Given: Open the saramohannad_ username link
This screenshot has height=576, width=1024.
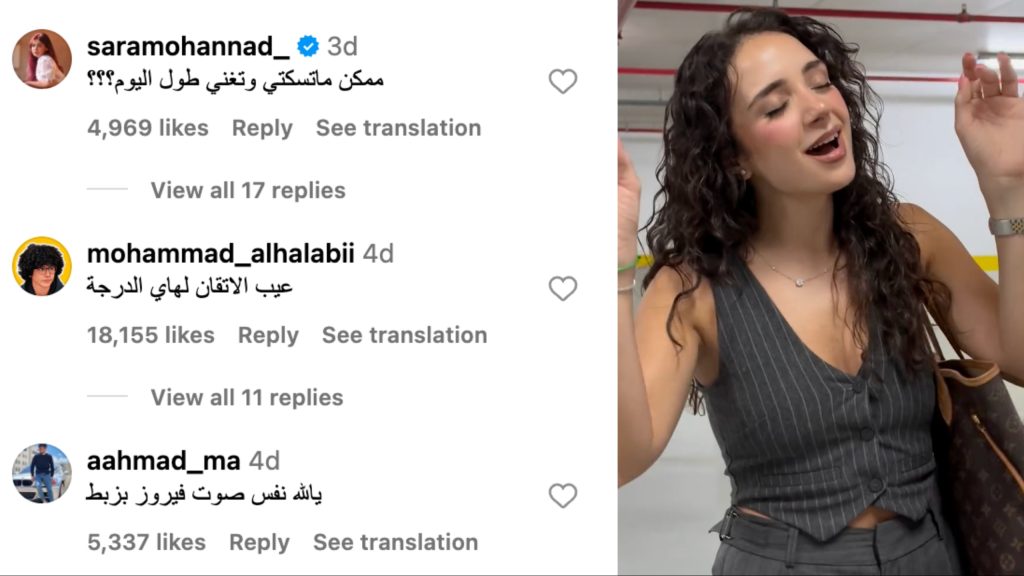Looking at the screenshot, I should [188, 46].
